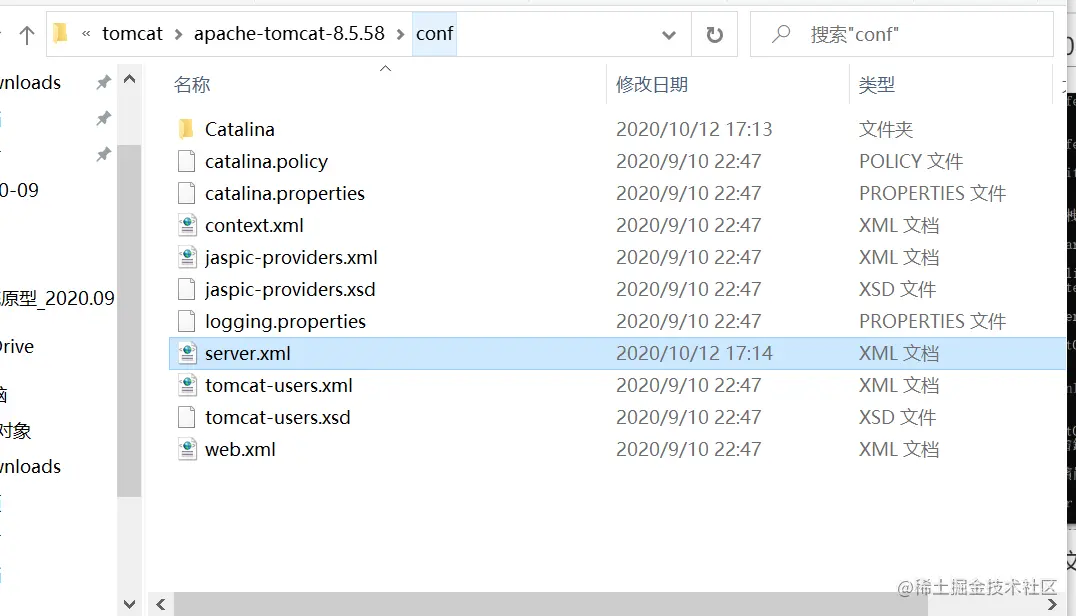This screenshot has width=1076, height=616.
Task: Select the server.xml file icon
Action: pyautogui.click(x=187, y=353)
